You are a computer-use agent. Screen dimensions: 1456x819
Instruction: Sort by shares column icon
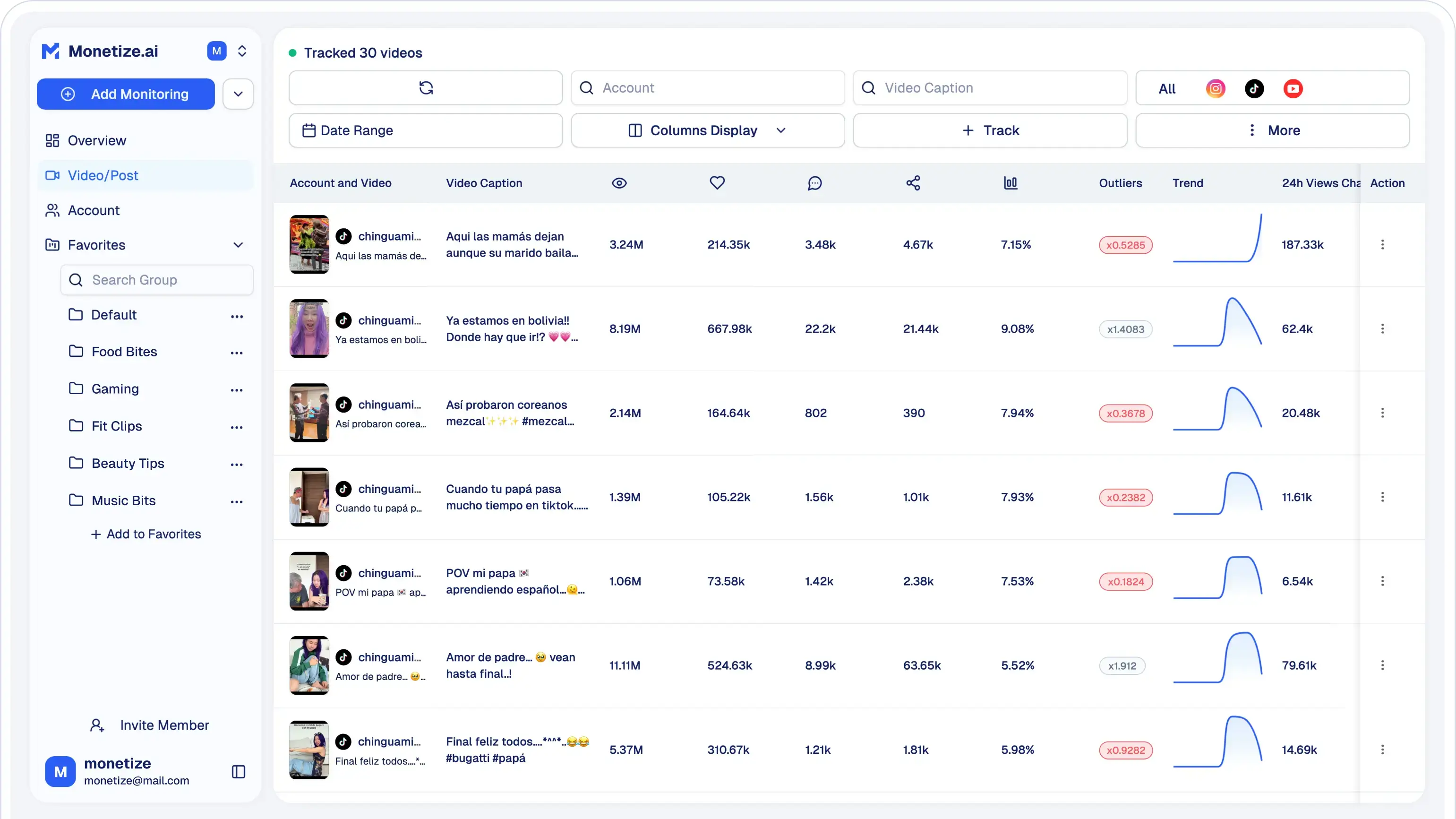pos(913,183)
